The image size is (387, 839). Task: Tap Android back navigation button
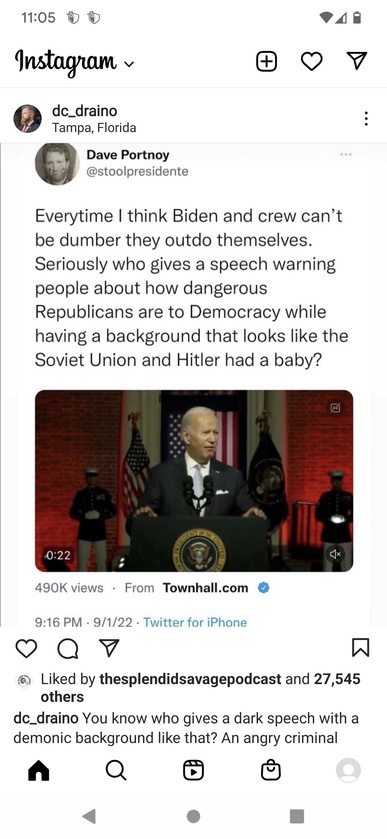tap(89, 816)
